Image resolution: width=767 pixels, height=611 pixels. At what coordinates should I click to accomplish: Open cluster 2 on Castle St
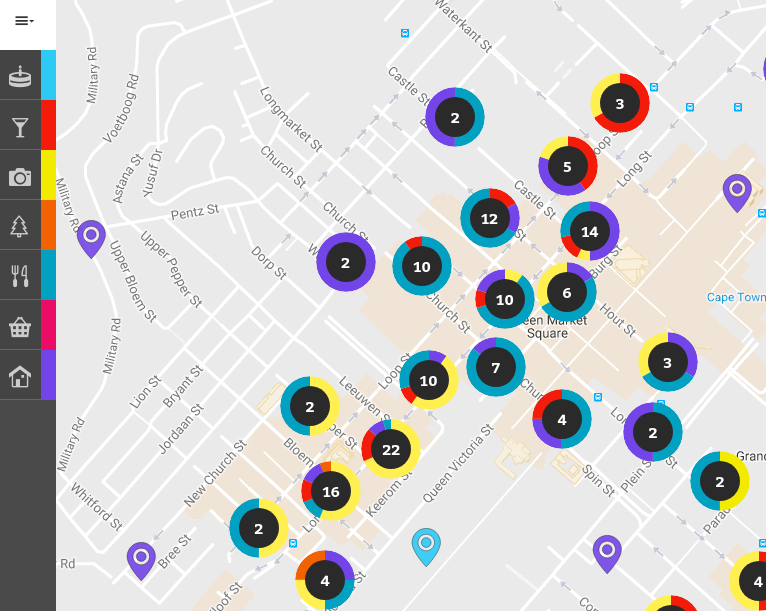tap(455, 117)
